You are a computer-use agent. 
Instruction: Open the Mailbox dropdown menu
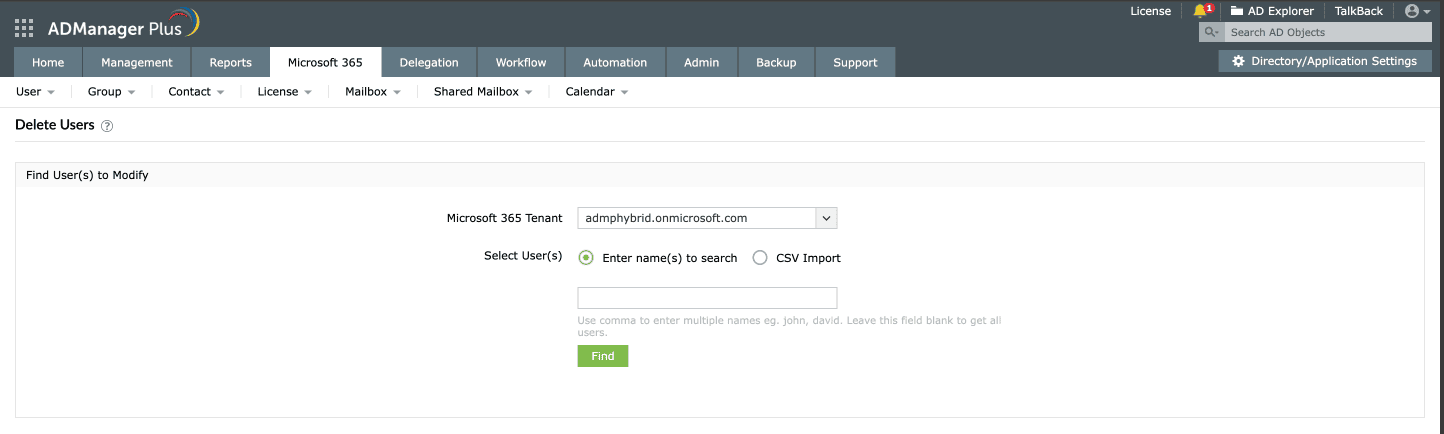point(373,92)
